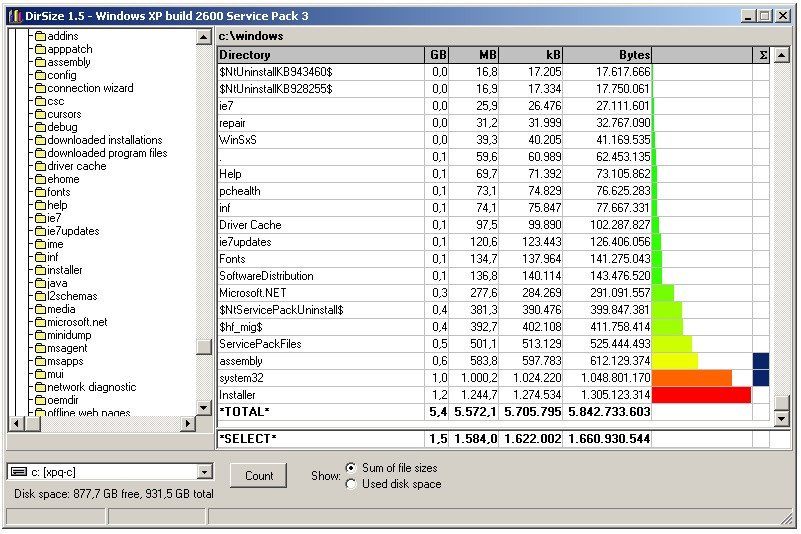The height and width of the screenshot is (534, 801).
Task: Select the microsoft.net tree item
Action: [x=77, y=322]
